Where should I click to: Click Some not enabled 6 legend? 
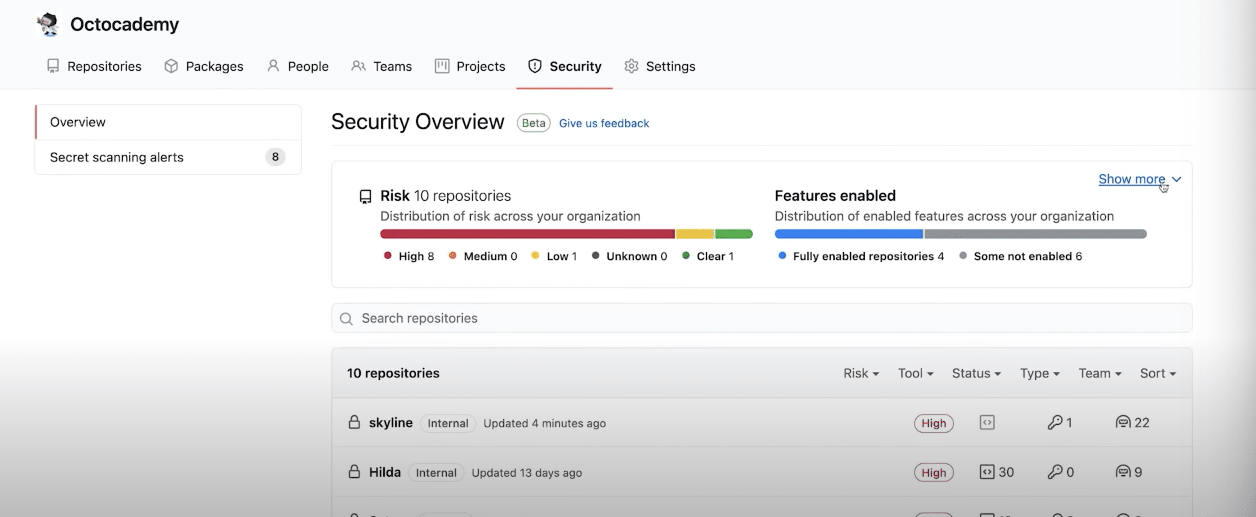(1021, 256)
